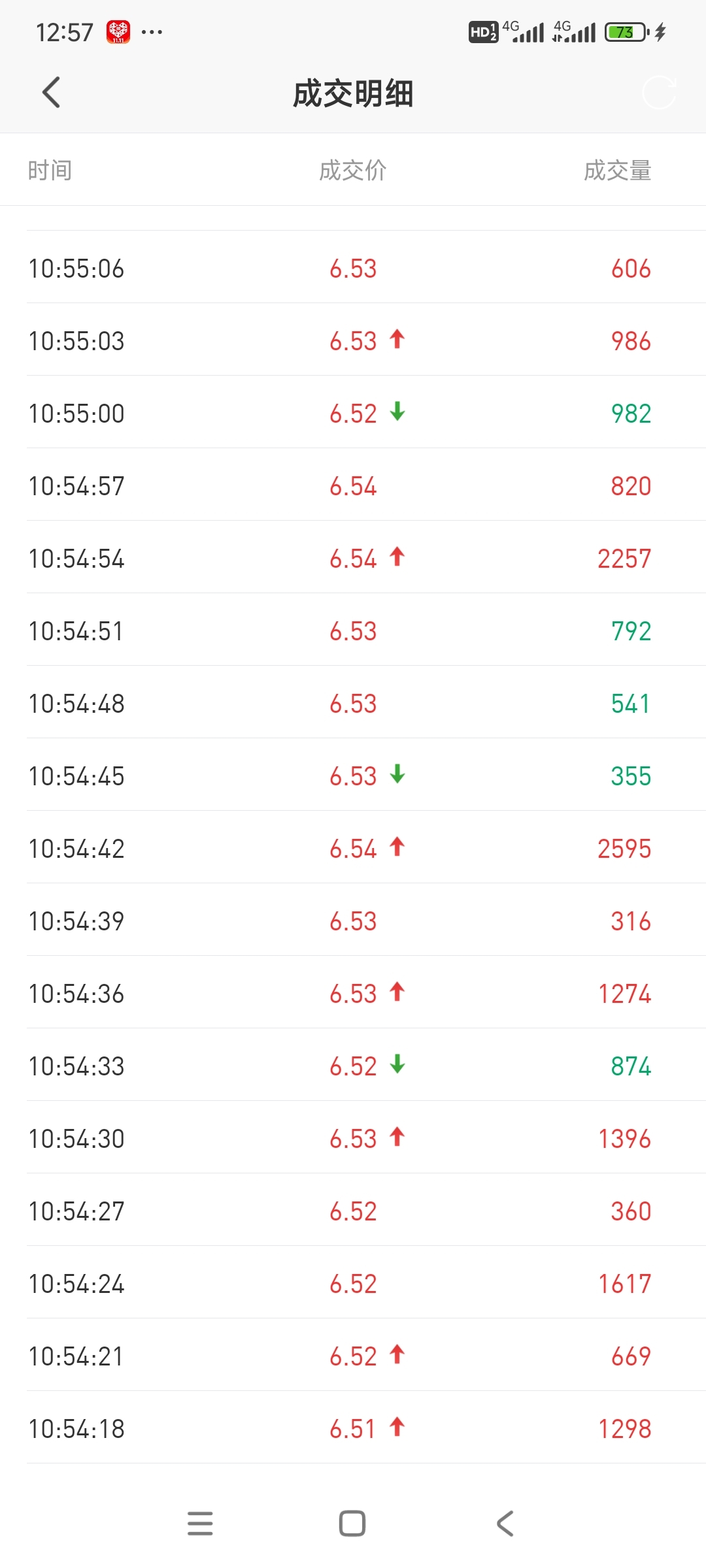Tap the Pinduoduo notification icon in status bar
This screenshot has width=706, height=1568.
point(118,31)
